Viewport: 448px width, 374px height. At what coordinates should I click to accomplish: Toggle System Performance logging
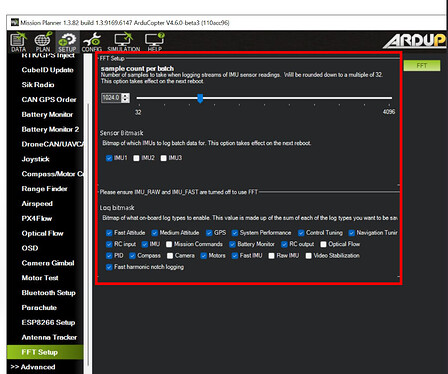(235, 233)
